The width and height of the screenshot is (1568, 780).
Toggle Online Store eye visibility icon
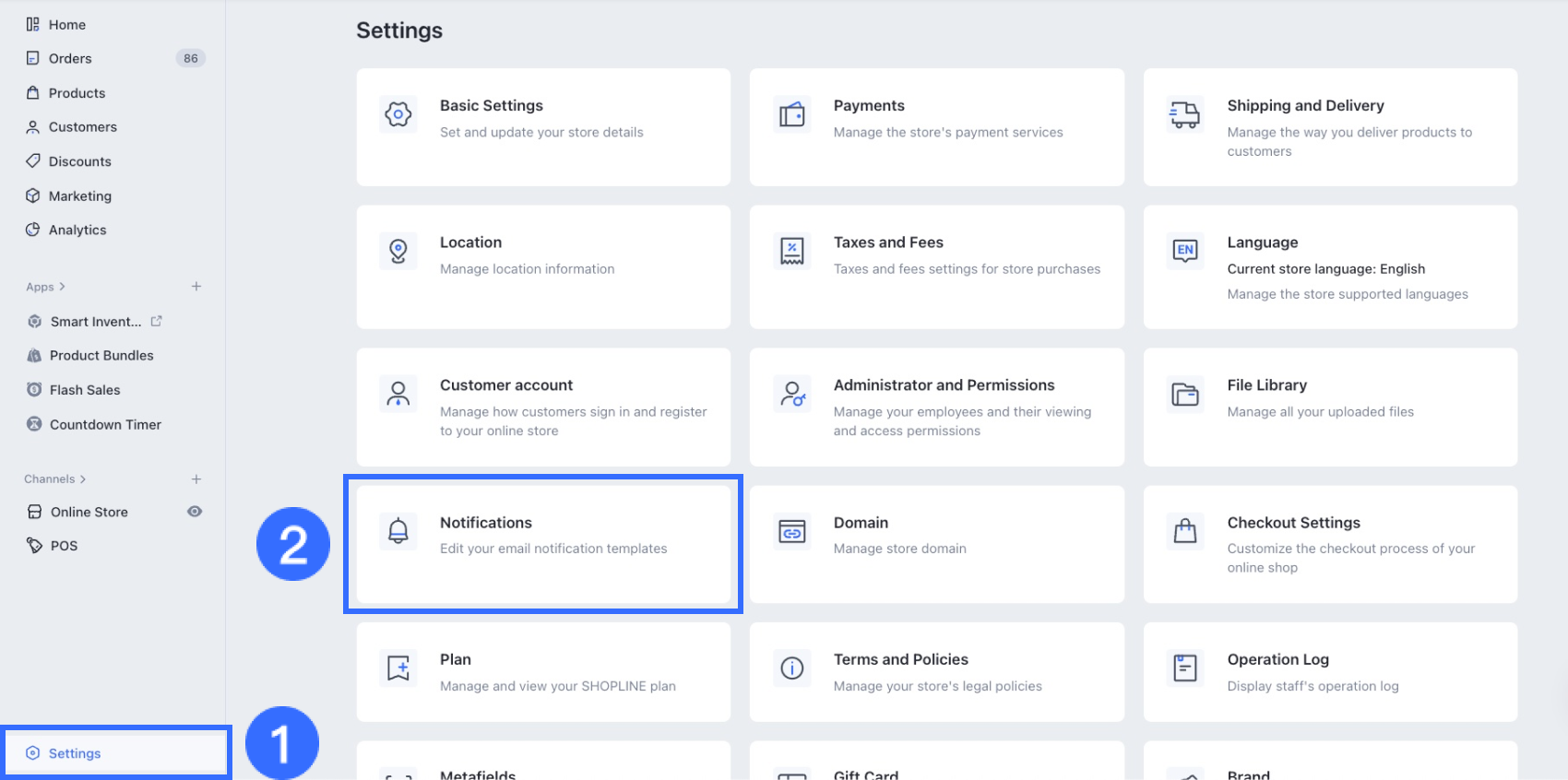pos(195,512)
